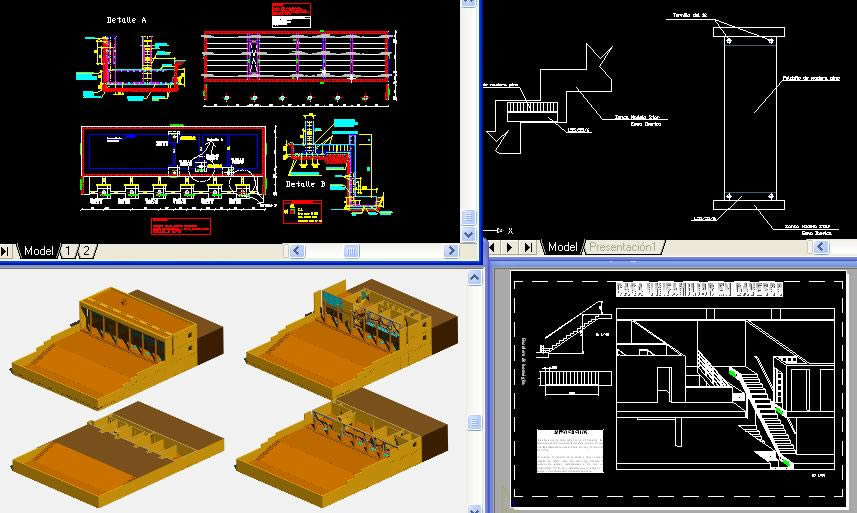The image size is (857, 513).
Task: Switch to the Presentación1 layout tab
Action: [x=622, y=246]
